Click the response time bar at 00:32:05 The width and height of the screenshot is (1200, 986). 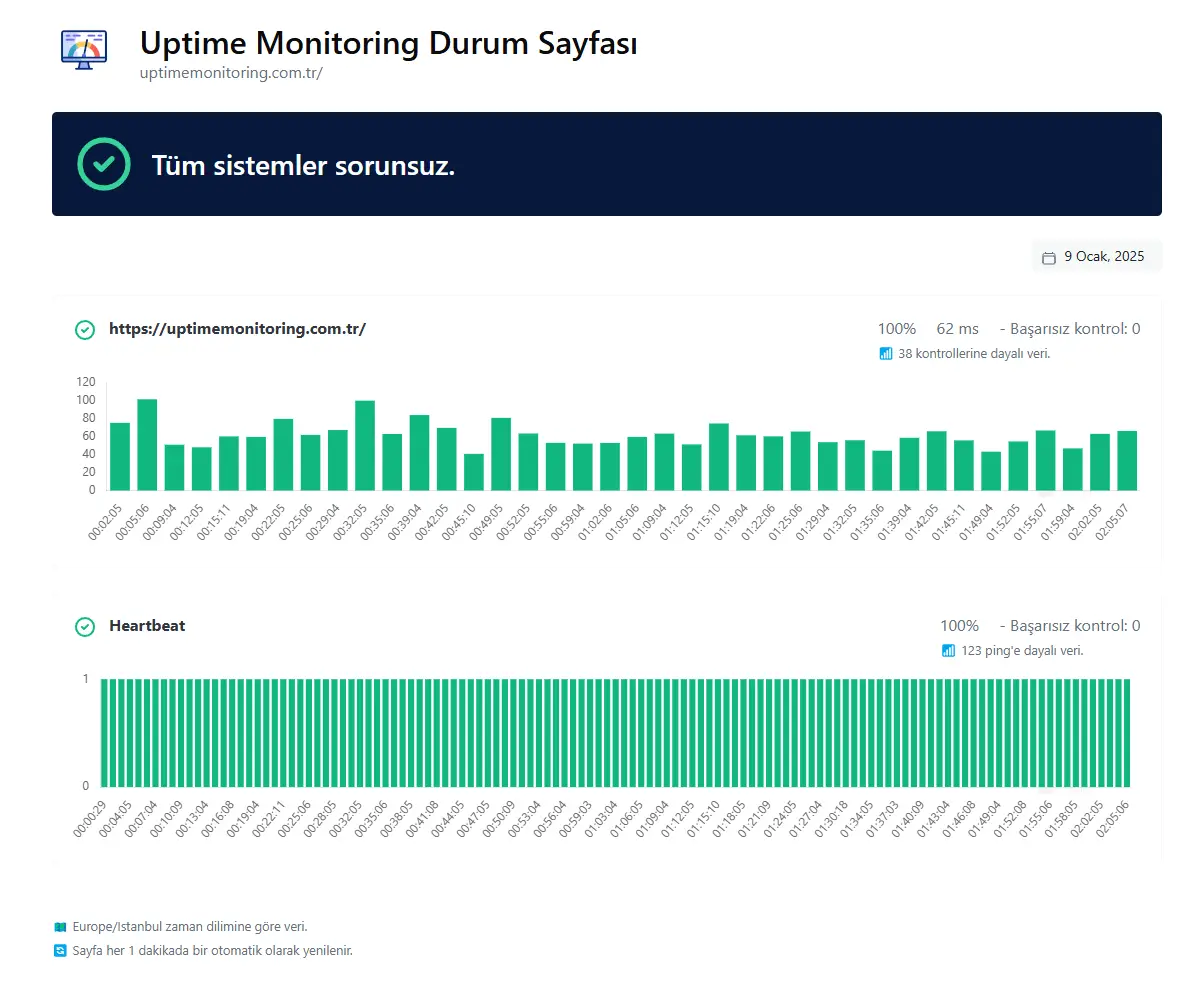tap(365, 446)
